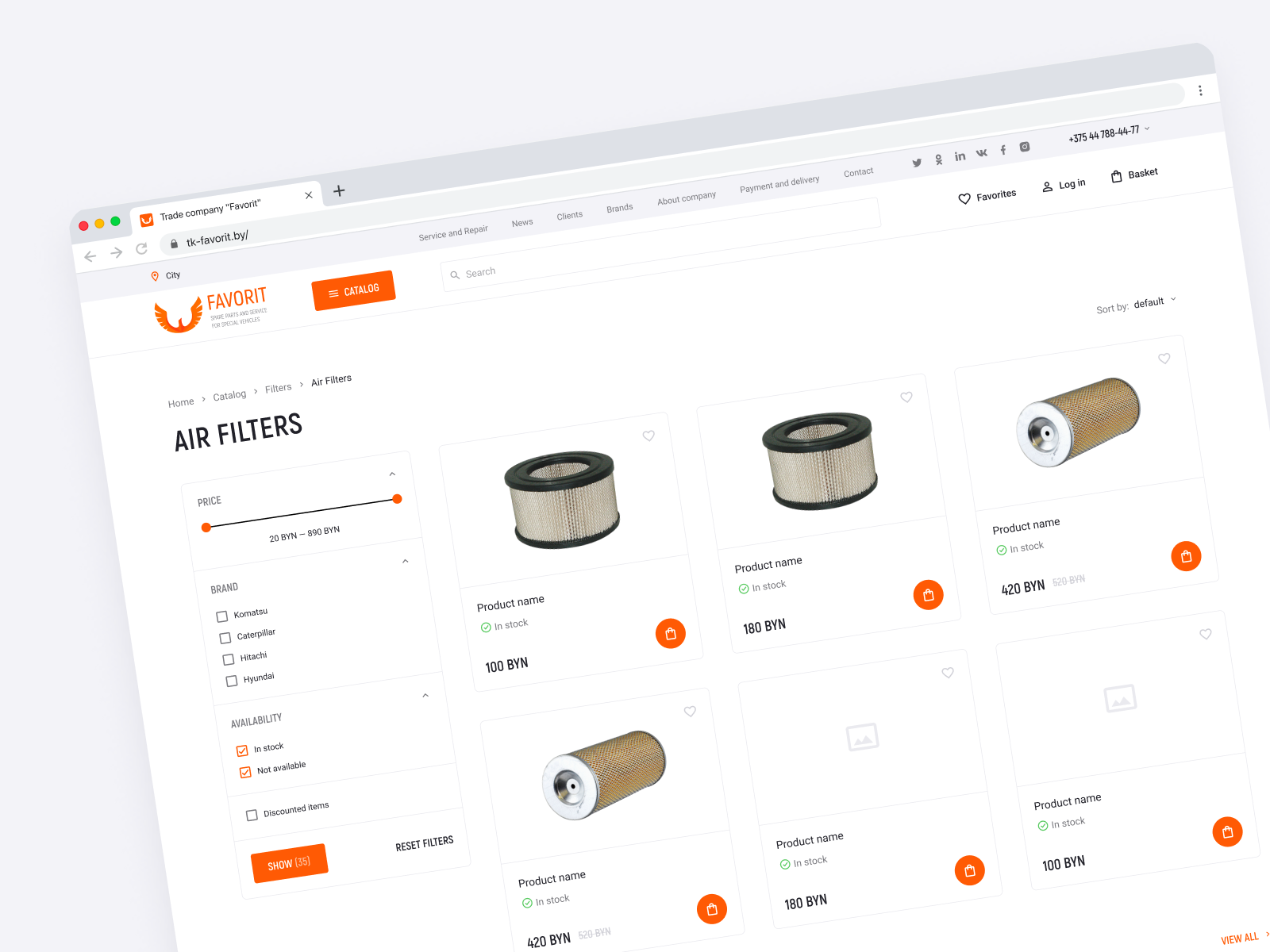This screenshot has height=952, width=1270.
Task: Click the maximum price slider handle
Action: coord(398,499)
